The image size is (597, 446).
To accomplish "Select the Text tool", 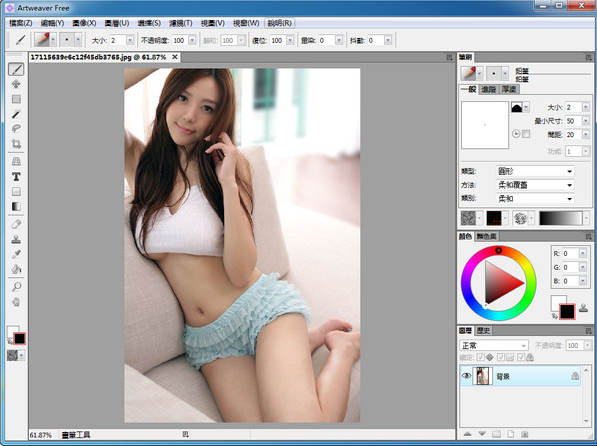I will (x=16, y=177).
